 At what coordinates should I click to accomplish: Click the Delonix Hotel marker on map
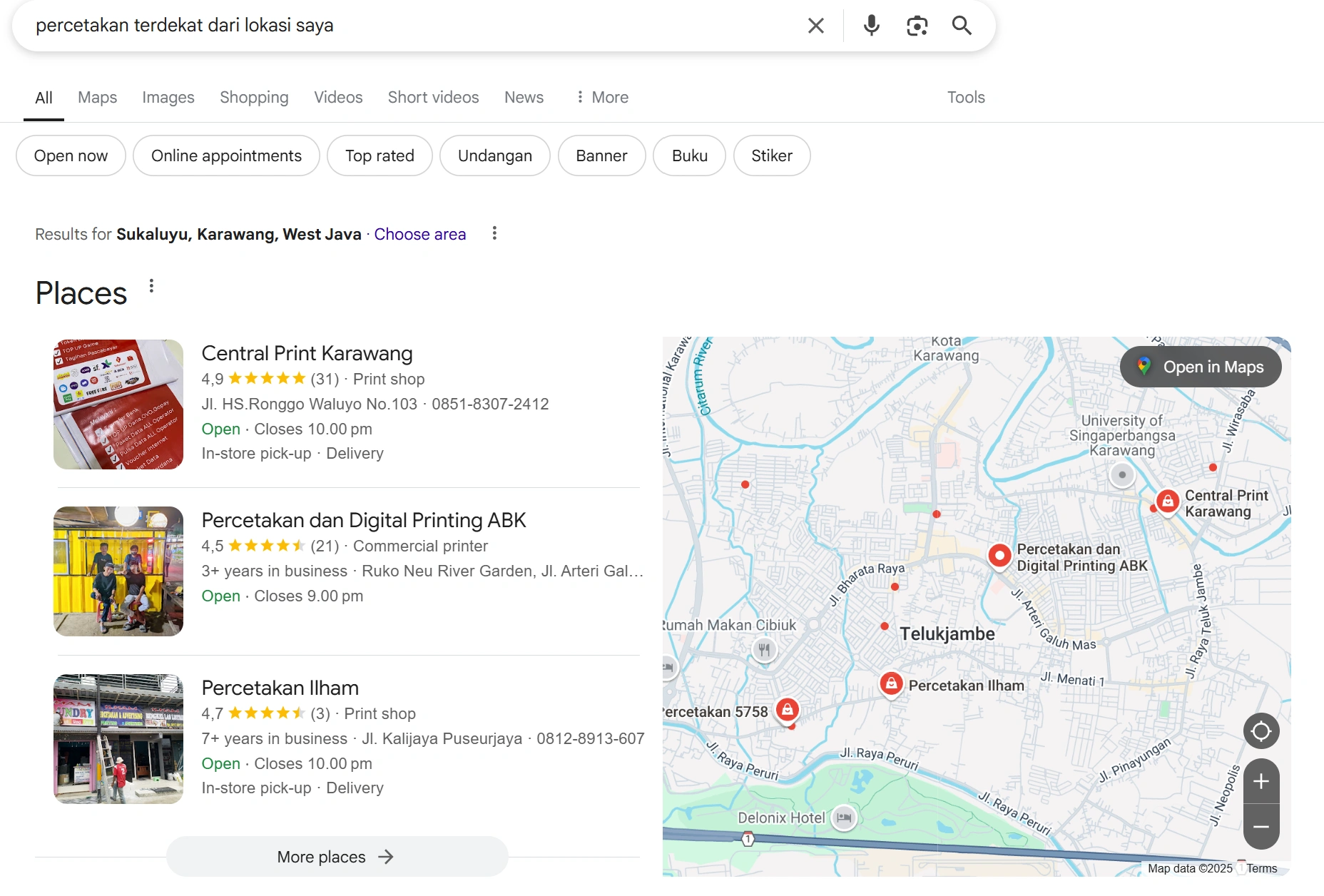pyautogui.click(x=844, y=818)
